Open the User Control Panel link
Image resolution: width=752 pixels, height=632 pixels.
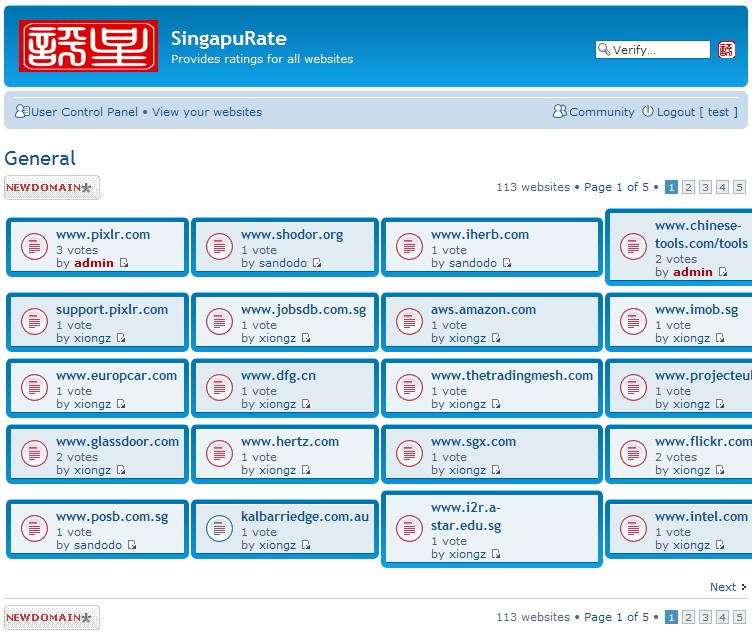[84, 112]
